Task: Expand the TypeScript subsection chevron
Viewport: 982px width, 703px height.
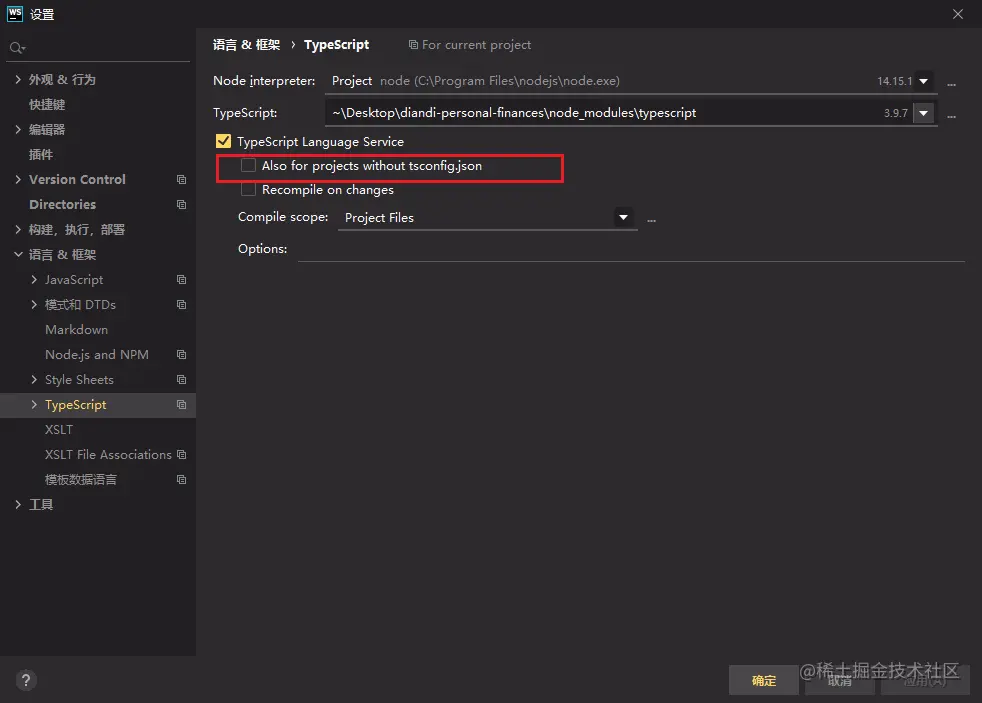Action: 34,405
